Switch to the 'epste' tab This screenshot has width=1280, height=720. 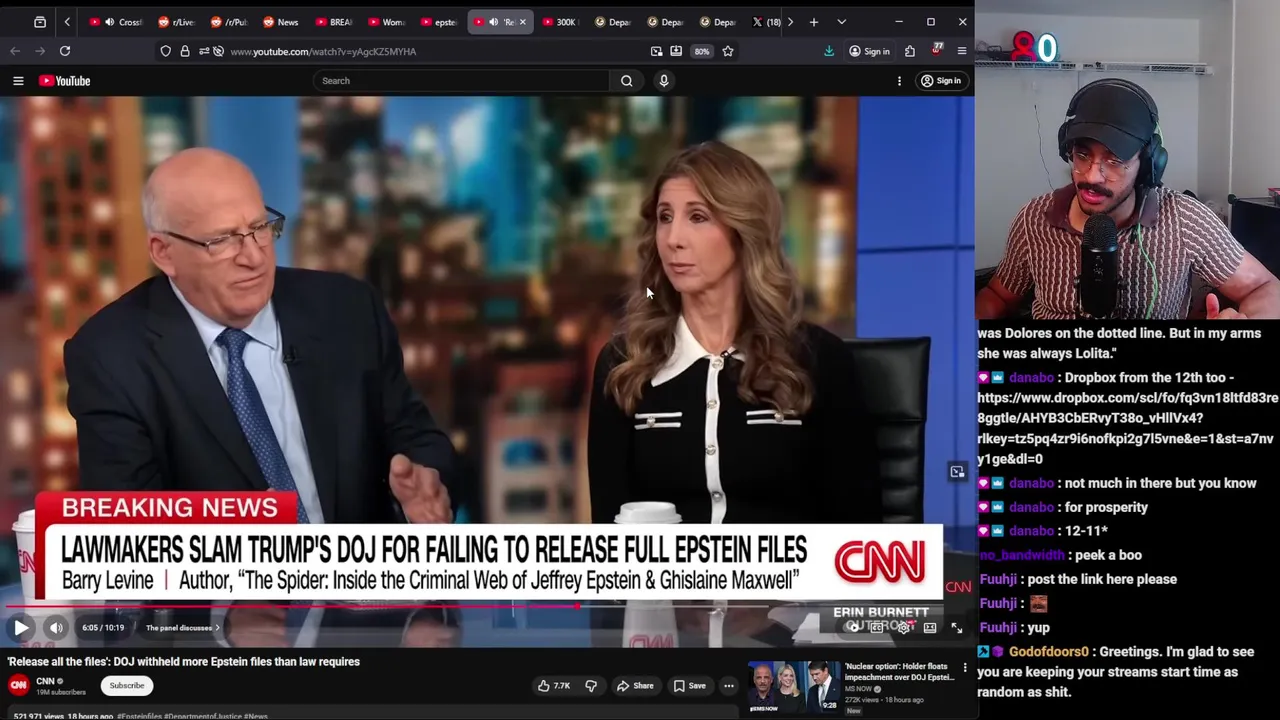pyautogui.click(x=440, y=22)
